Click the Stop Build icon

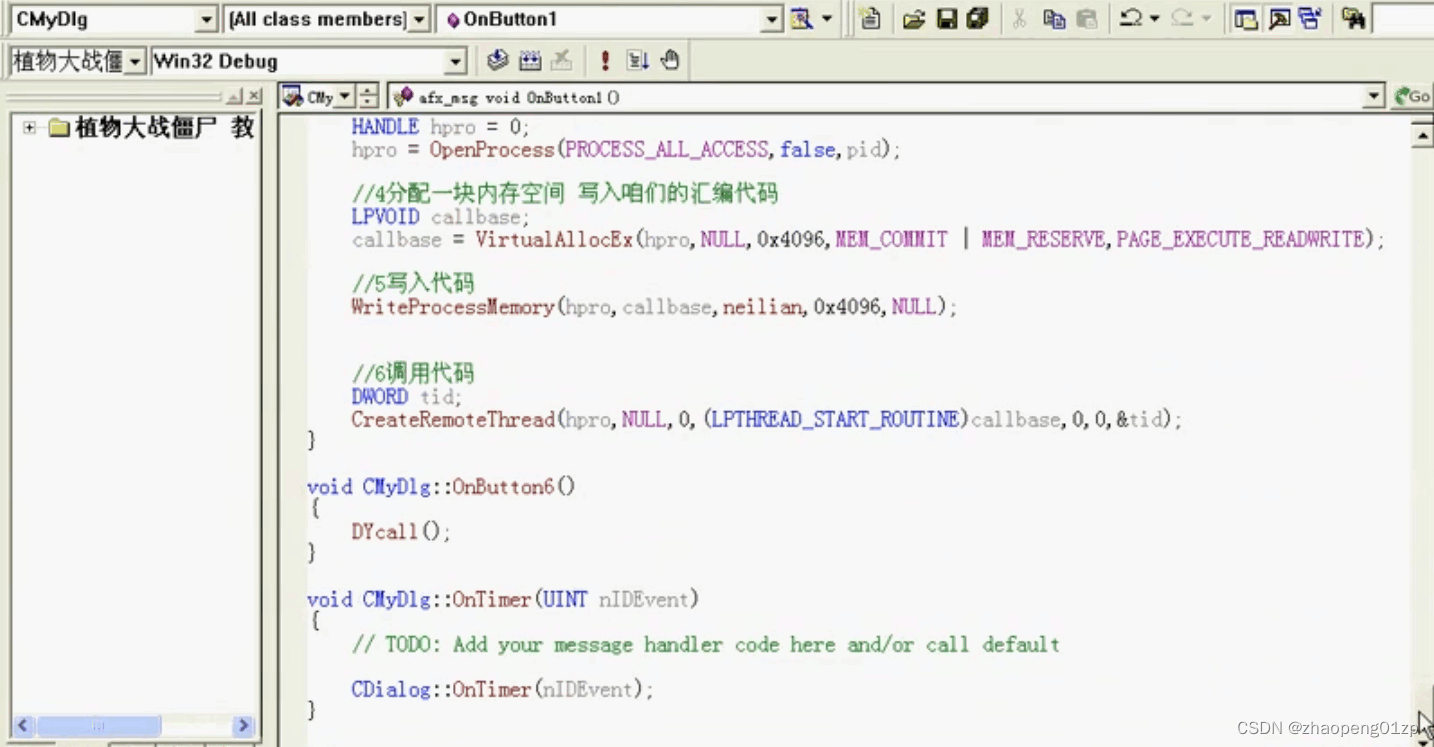click(562, 61)
